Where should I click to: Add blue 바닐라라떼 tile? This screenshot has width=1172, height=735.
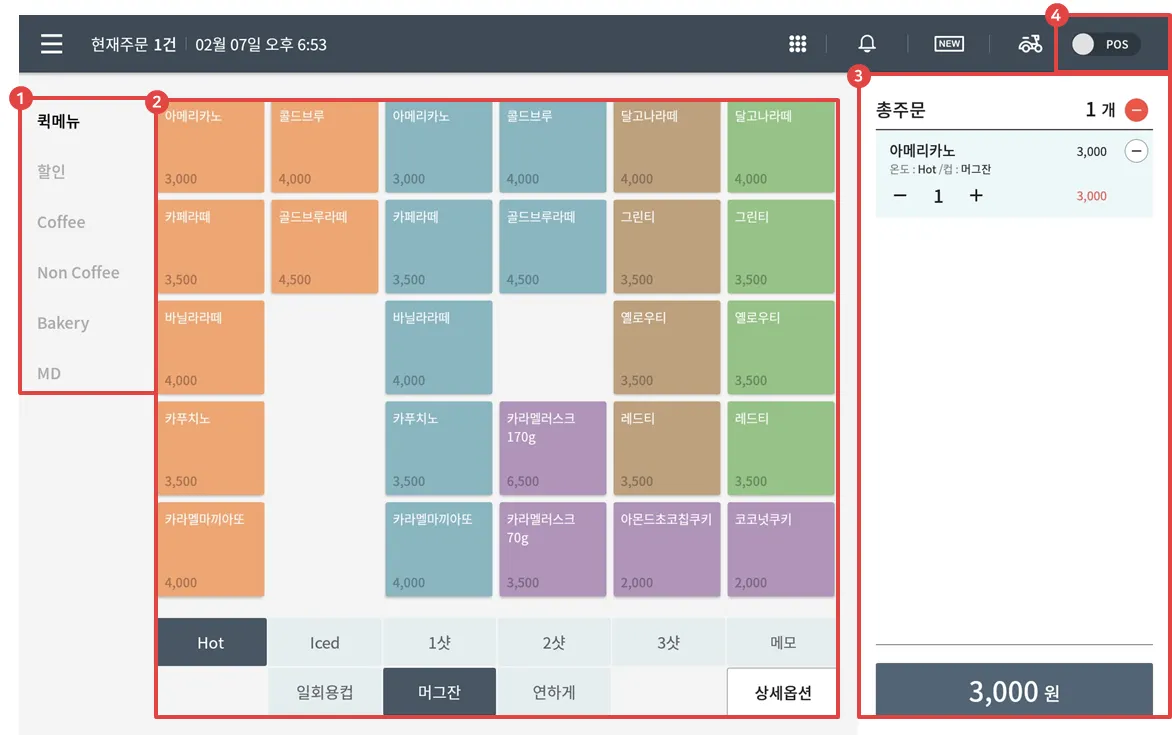click(439, 348)
